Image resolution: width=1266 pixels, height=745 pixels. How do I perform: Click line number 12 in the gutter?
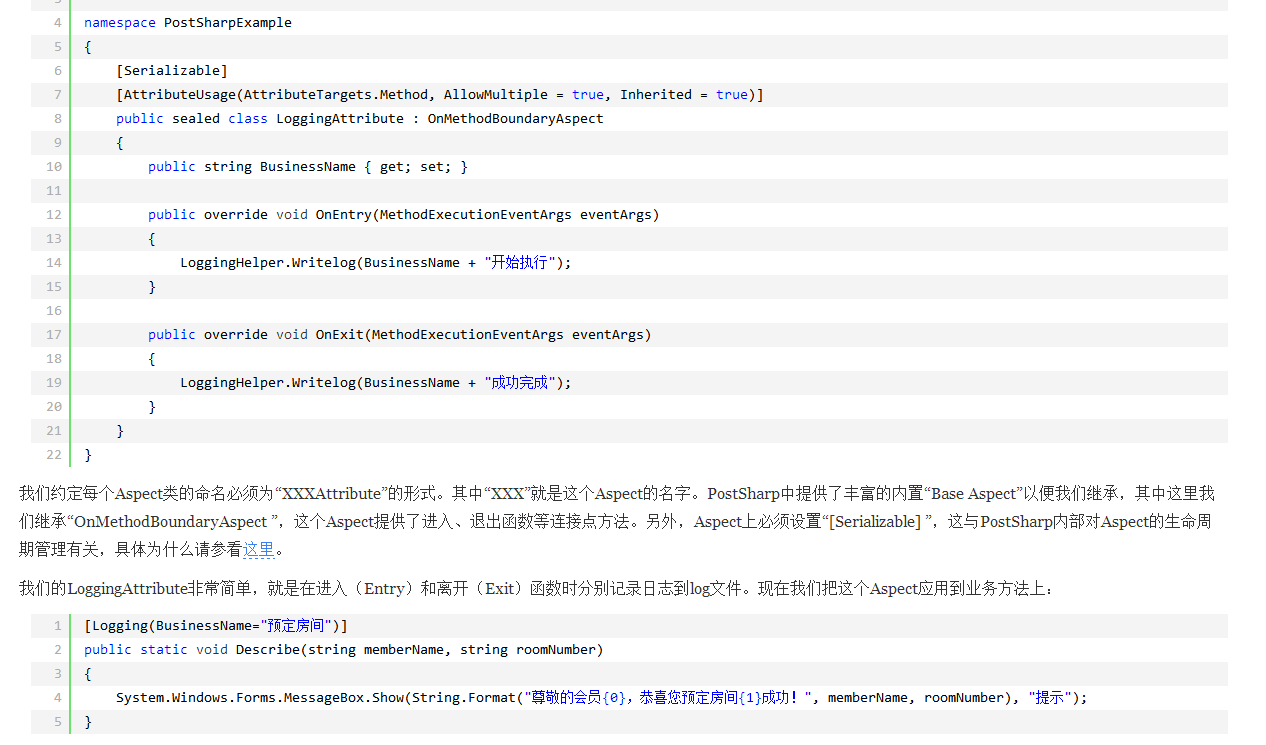54,214
